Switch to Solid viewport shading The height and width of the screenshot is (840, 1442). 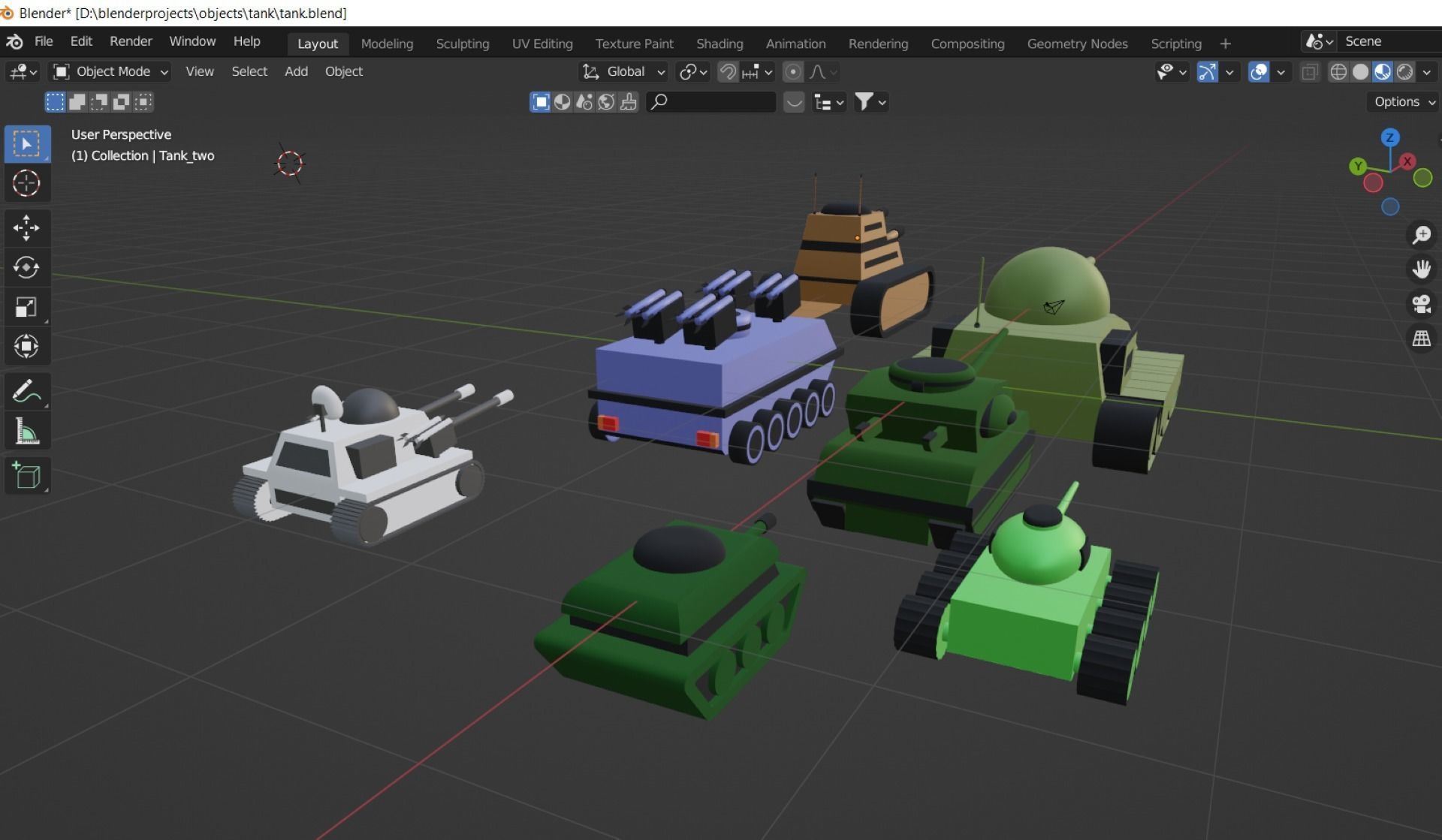tap(1360, 72)
